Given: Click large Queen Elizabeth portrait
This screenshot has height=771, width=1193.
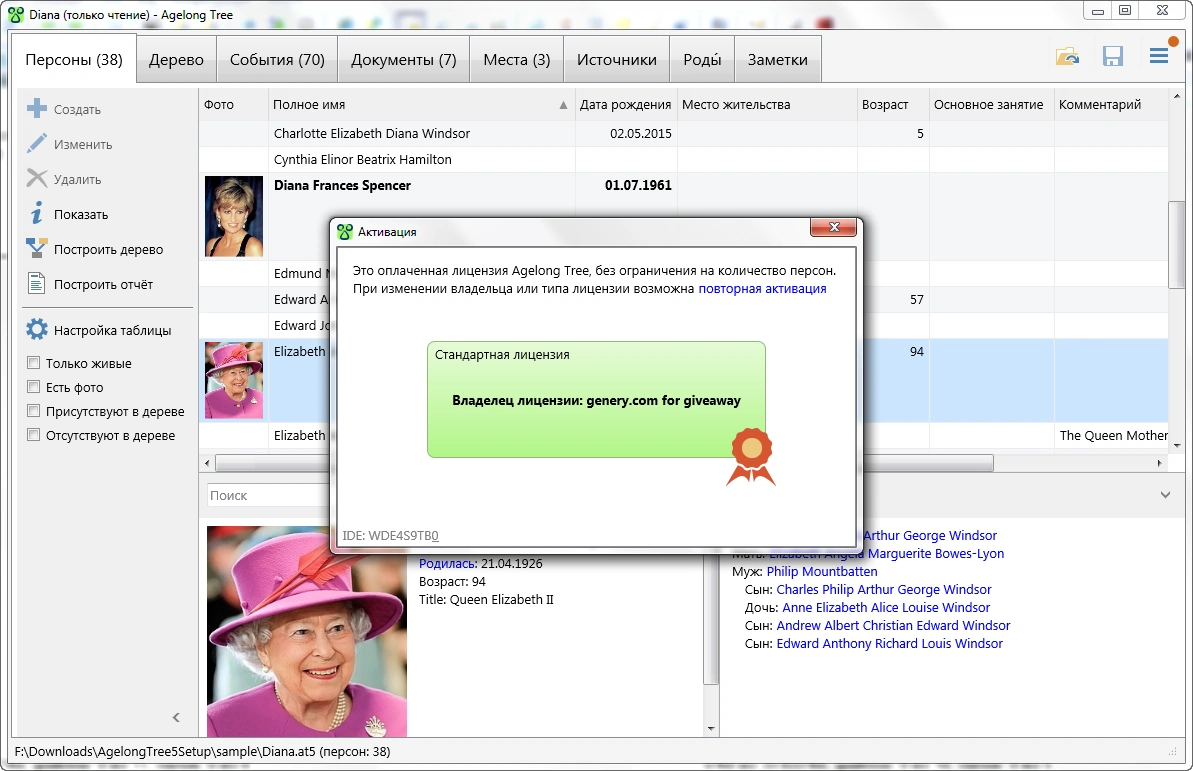Looking at the screenshot, I should tap(307, 631).
